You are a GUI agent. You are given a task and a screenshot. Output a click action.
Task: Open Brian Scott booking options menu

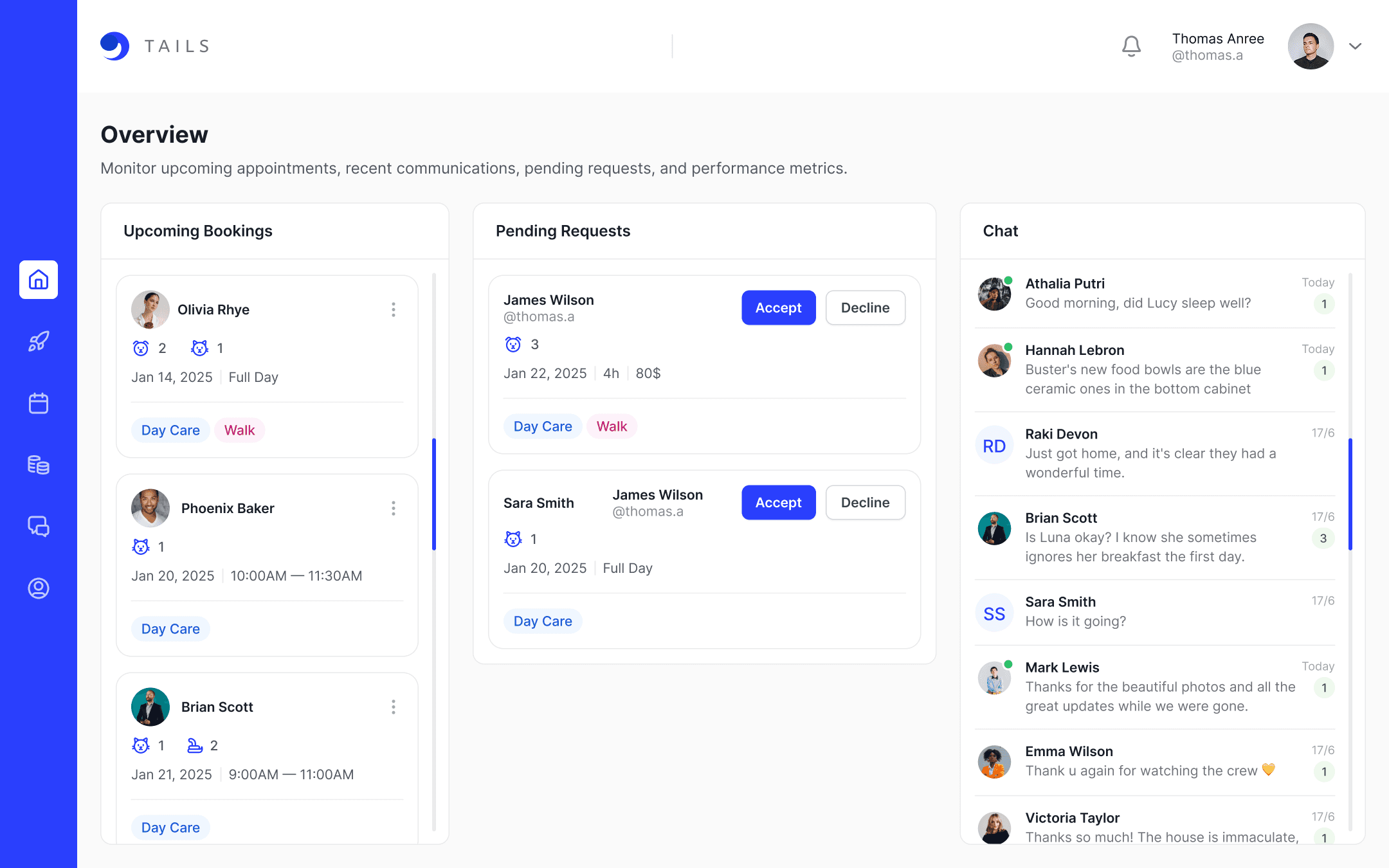pyautogui.click(x=393, y=707)
